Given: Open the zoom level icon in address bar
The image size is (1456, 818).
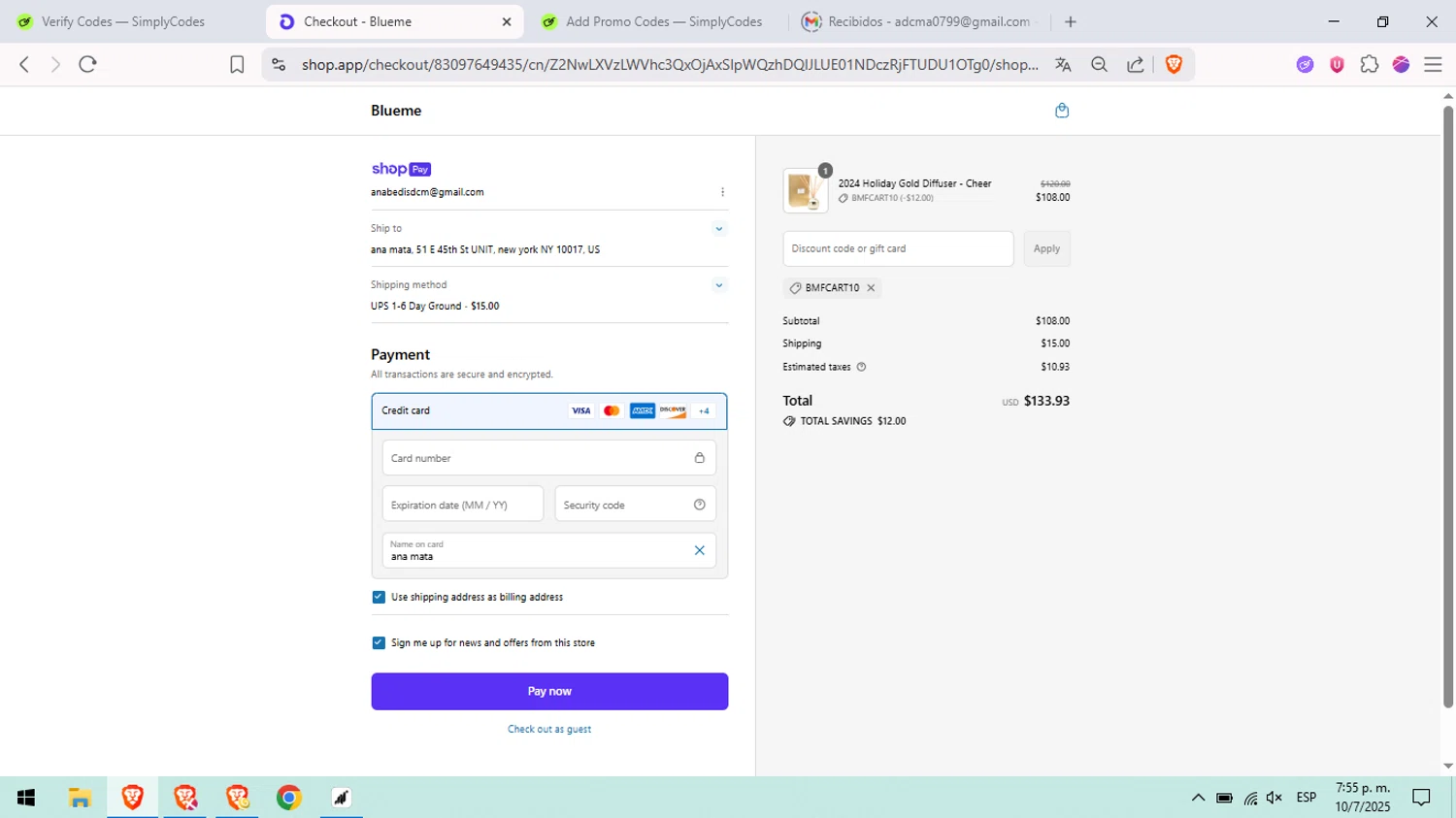Looking at the screenshot, I should click(x=1099, y=65).
